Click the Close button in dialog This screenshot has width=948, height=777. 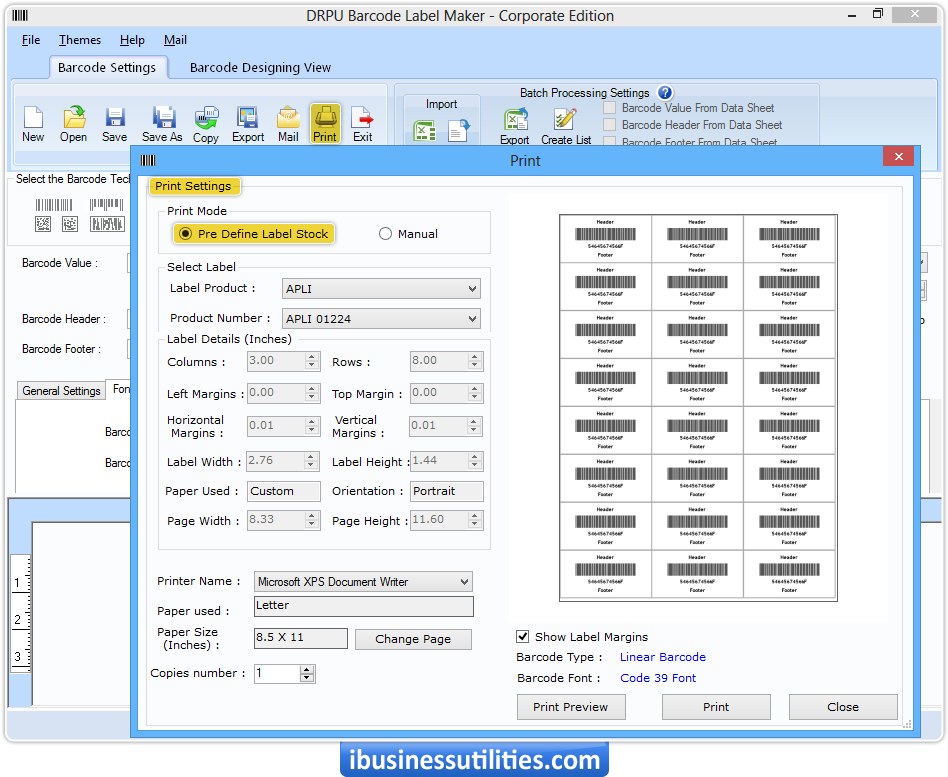843,707
